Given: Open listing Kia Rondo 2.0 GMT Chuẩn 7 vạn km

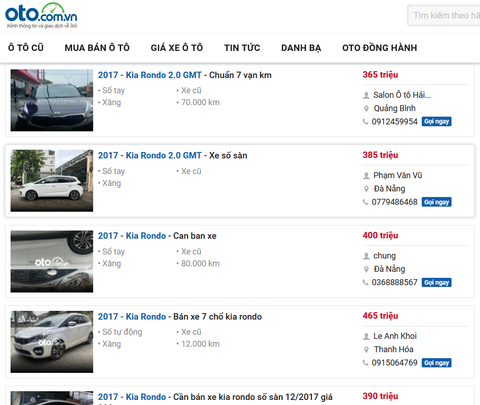Looking at the screenshot, I should (x=185, y=75).
